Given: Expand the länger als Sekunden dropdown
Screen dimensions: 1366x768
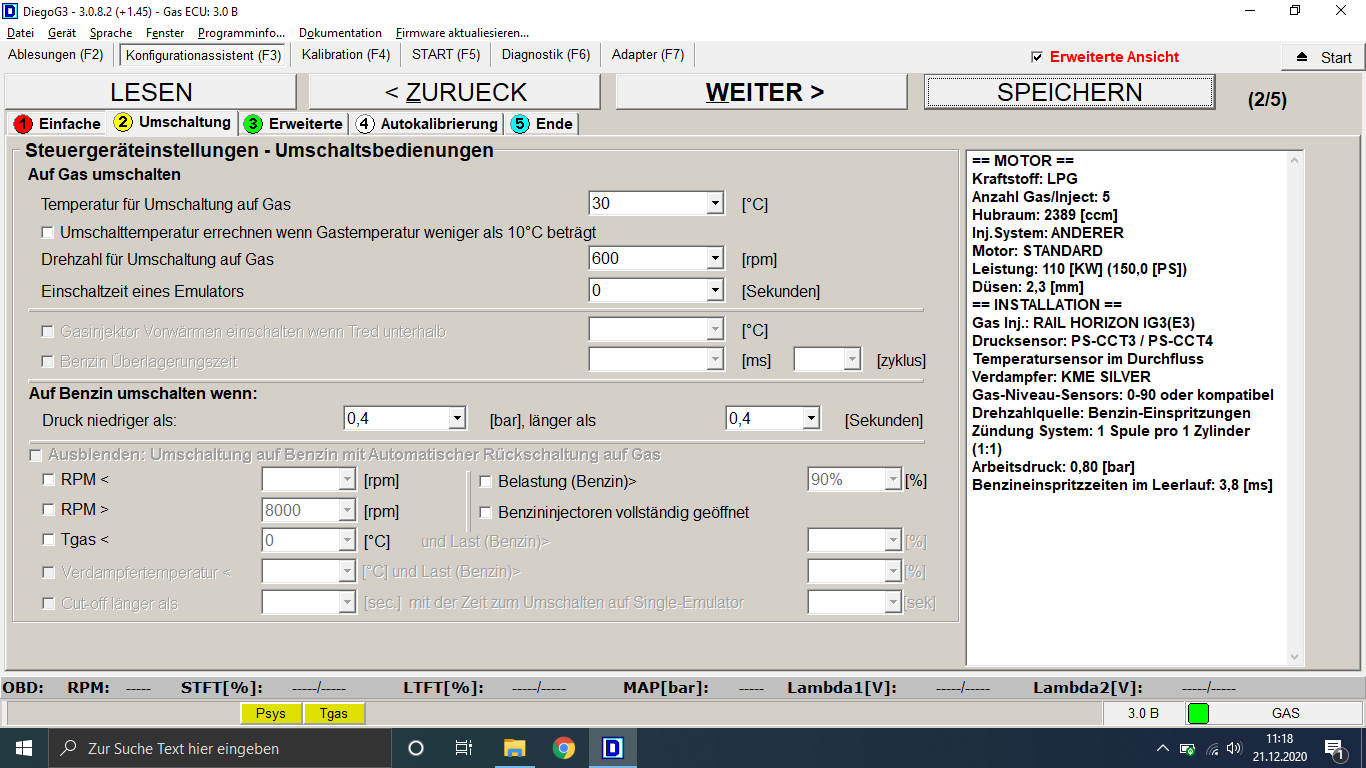Looking at the screenshot, I should click(x=811, y=419).
